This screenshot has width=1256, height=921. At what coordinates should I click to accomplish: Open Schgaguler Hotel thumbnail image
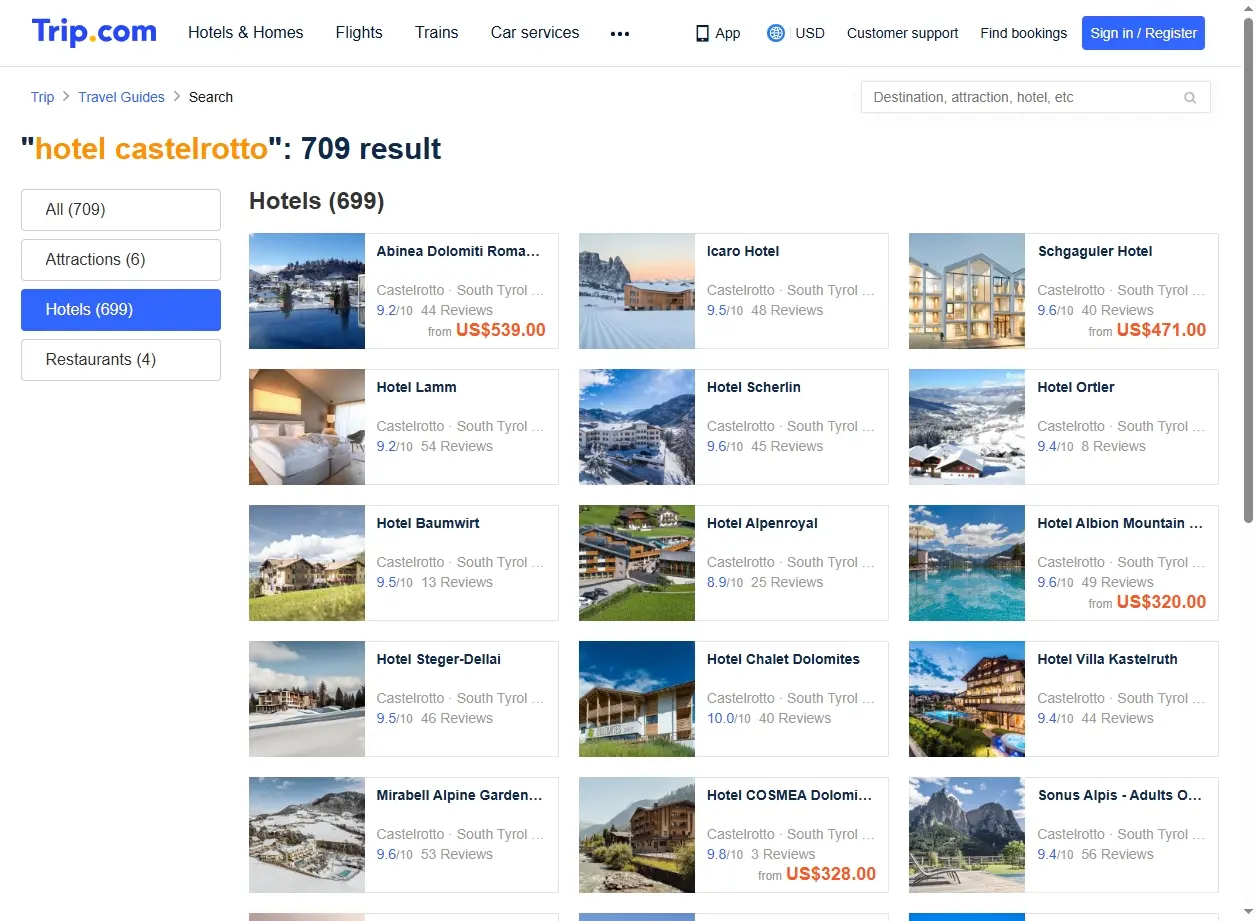click(x=967, y=291)
